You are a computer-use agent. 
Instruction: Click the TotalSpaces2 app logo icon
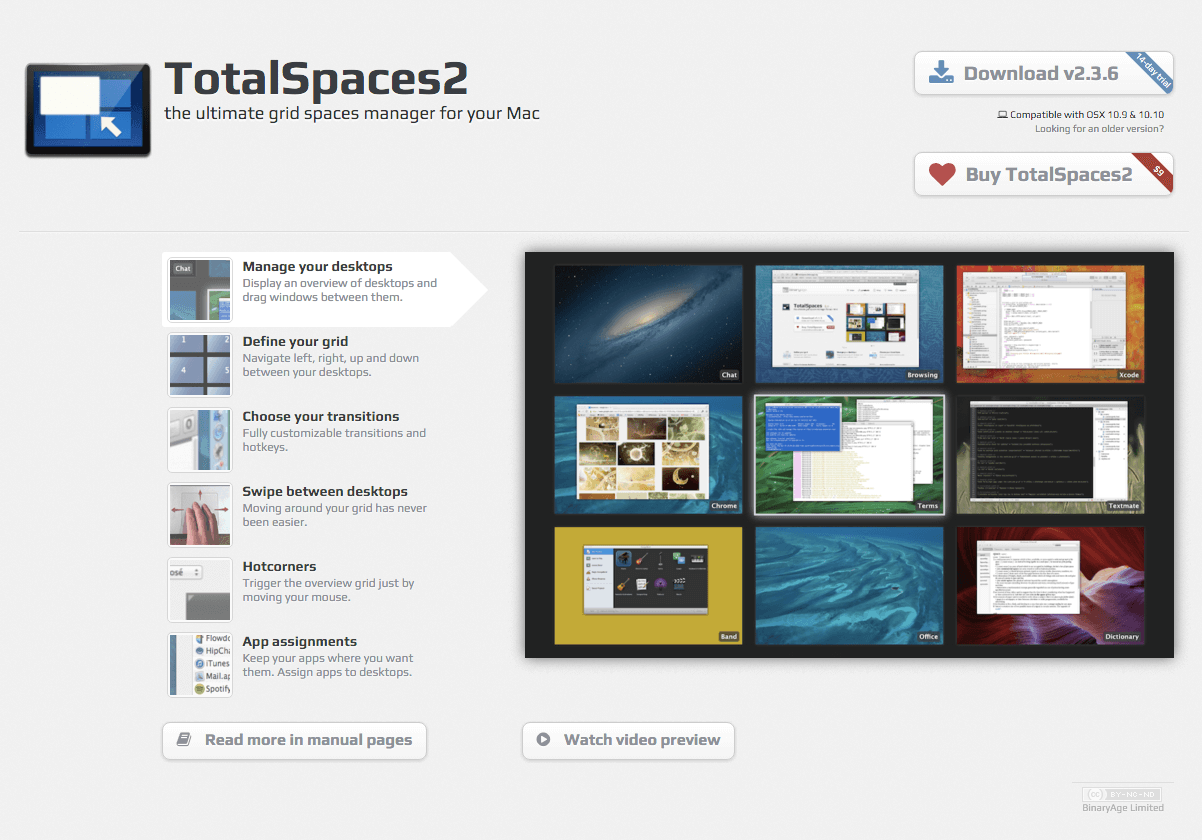tap(88, 110)
